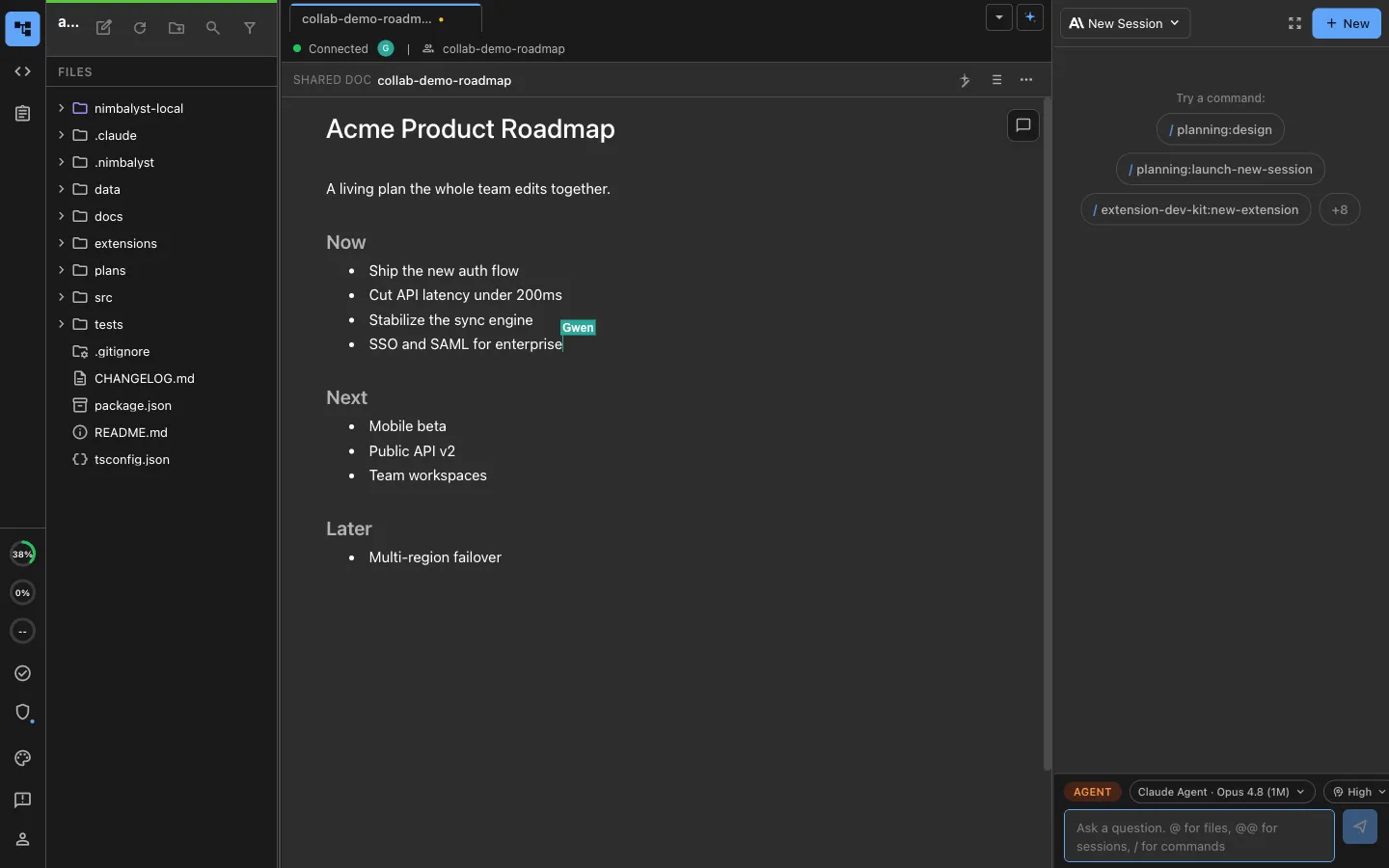Open README.md

[x=161, y=432]
